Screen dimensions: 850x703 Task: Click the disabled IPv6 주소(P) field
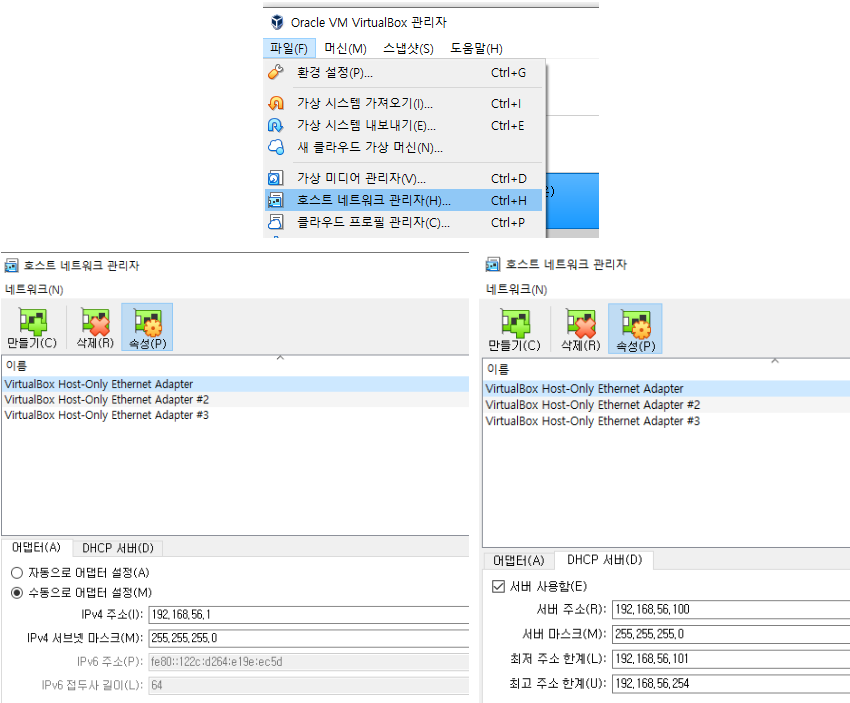pyautogui.click(x=309, y=662)
